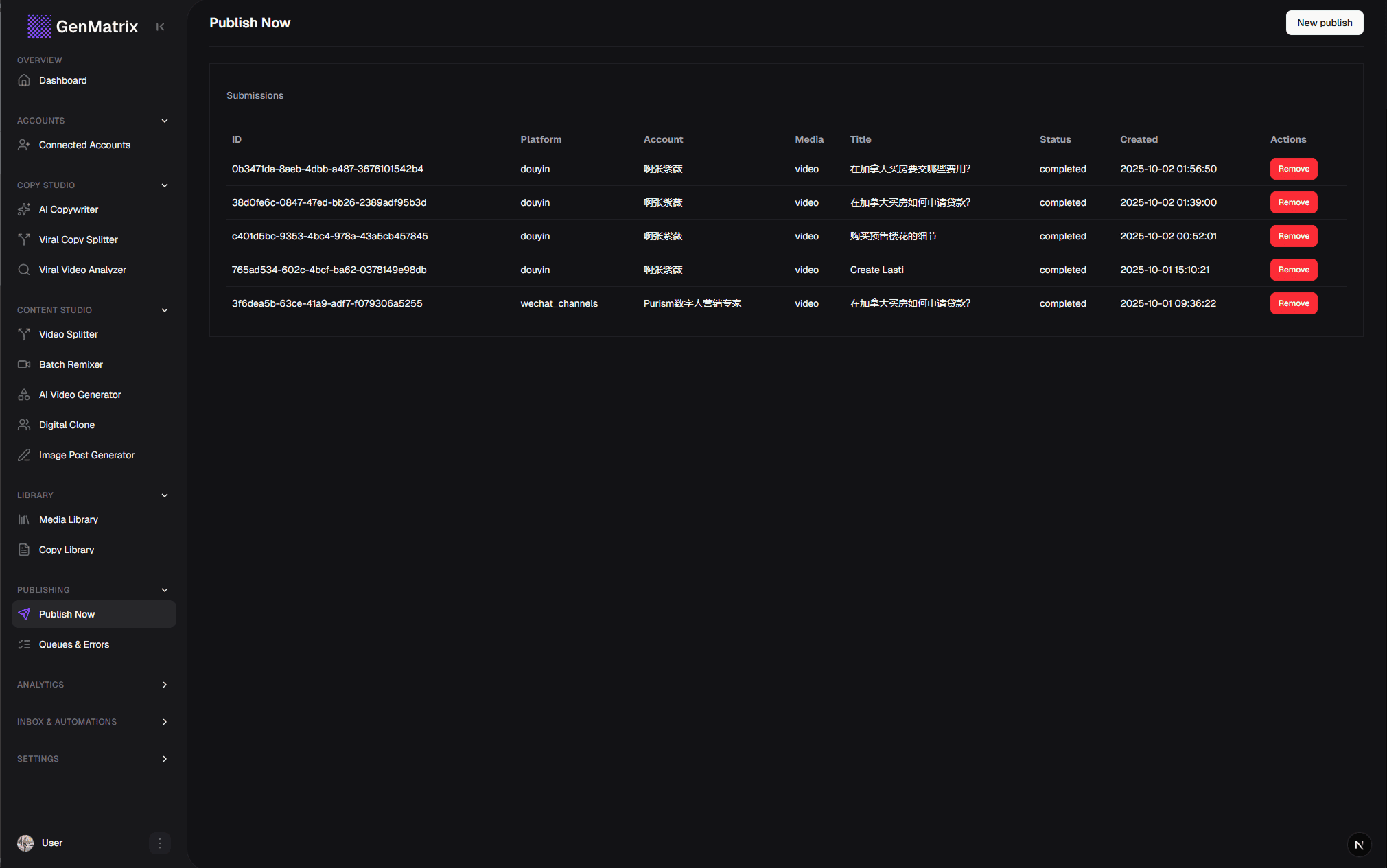
Task: Expand the ANALYTICS section
Action: (165, 684)
